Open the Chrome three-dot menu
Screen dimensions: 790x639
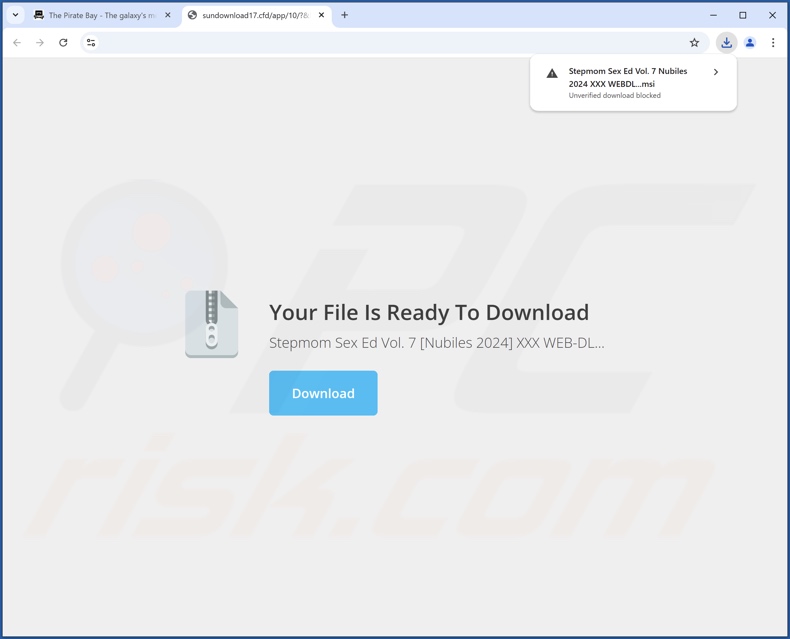(773, 43)
